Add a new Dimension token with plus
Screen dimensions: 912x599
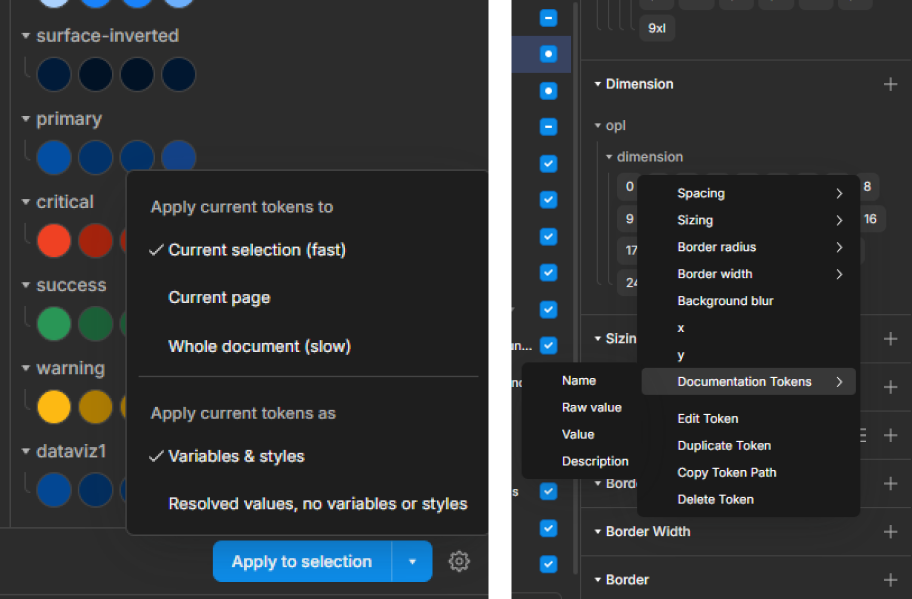point(890,84)
